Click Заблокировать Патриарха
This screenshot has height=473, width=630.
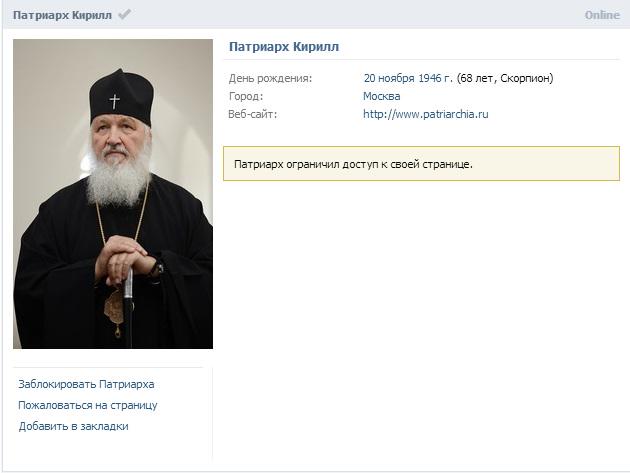coord(86,385)
